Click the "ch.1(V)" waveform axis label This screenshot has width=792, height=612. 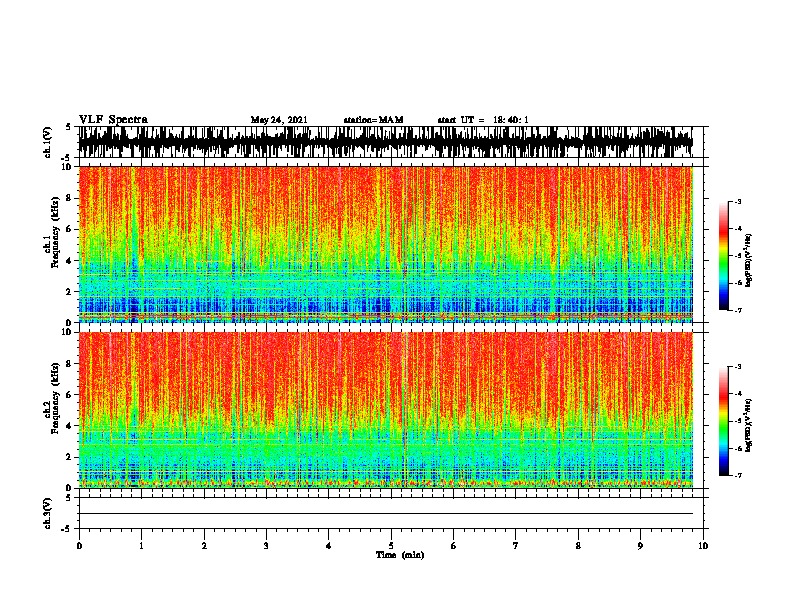tap(48, 142)
